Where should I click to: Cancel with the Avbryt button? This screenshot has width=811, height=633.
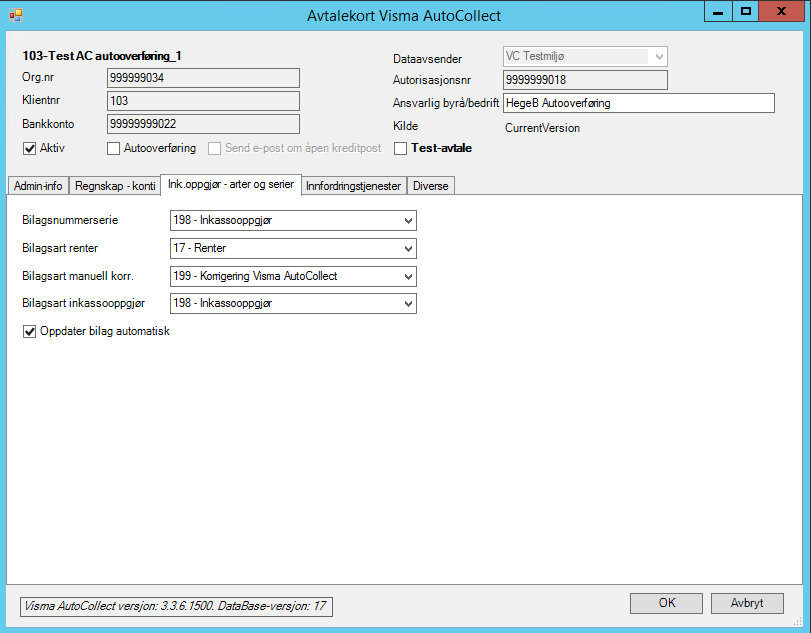click(x=747, y=603)
